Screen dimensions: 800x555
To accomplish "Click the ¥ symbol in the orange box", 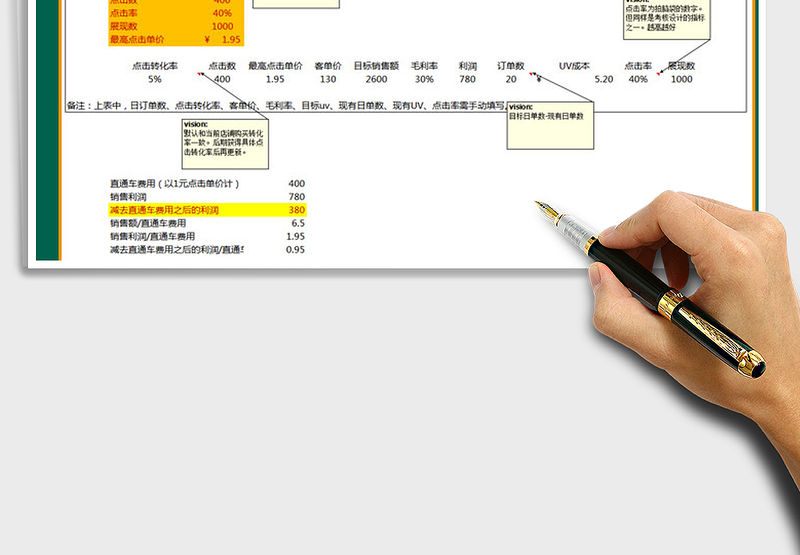I will [x=206, y=39].
